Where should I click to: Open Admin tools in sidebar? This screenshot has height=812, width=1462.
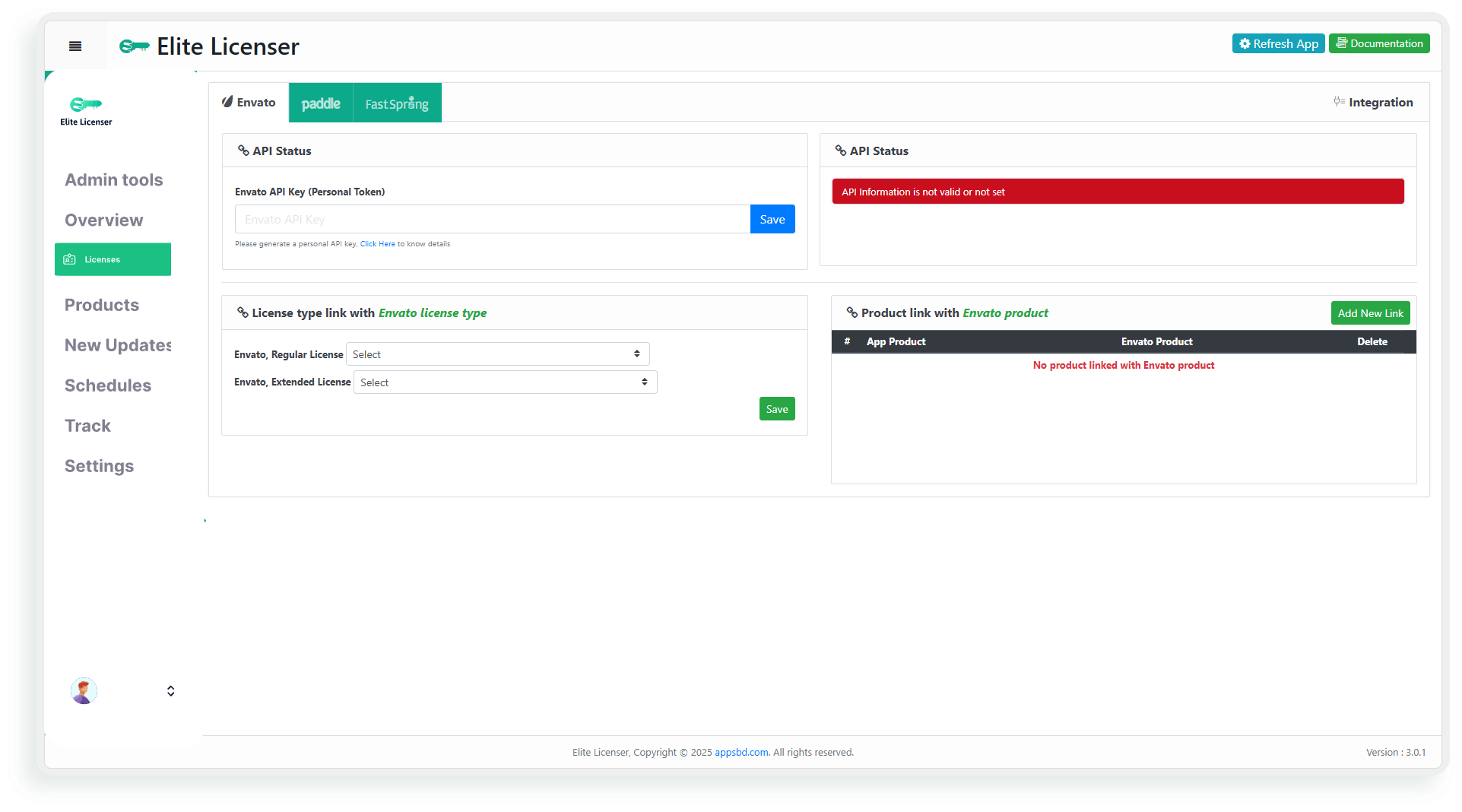coord(114,180)
